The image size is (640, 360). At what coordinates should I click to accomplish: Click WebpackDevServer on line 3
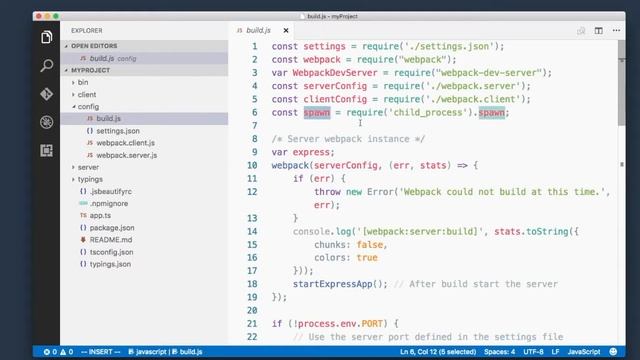click(335, 73)
